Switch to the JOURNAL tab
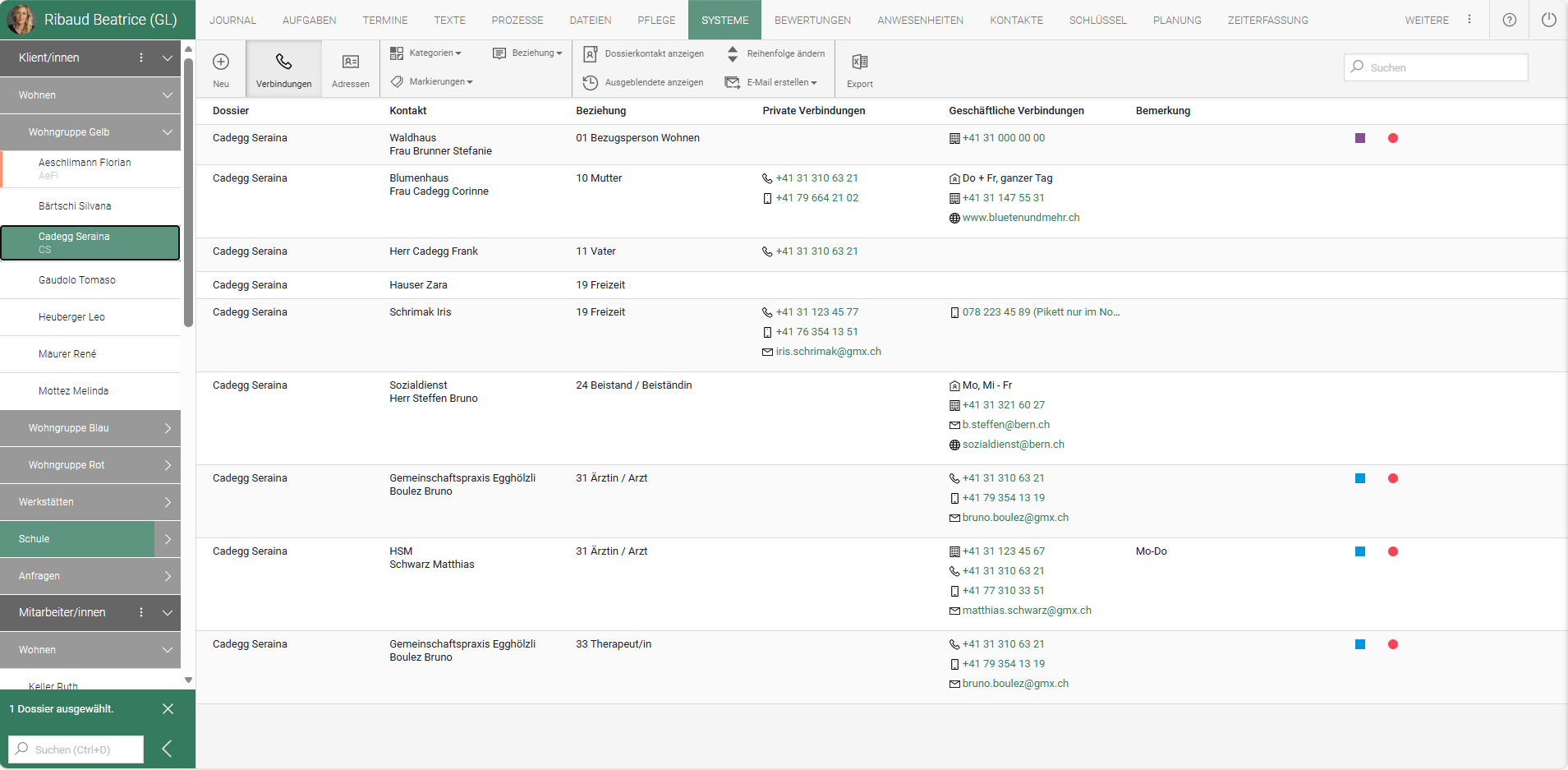 tap(232, 20)
